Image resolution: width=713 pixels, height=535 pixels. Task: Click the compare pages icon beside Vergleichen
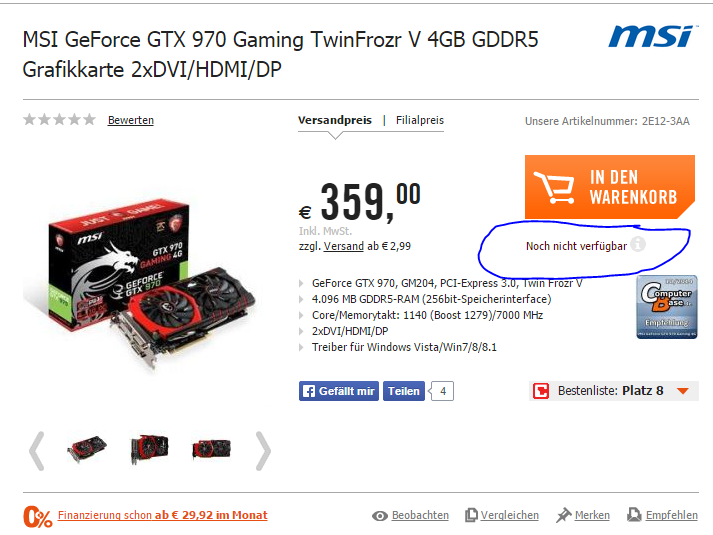(x=471, y=515)
